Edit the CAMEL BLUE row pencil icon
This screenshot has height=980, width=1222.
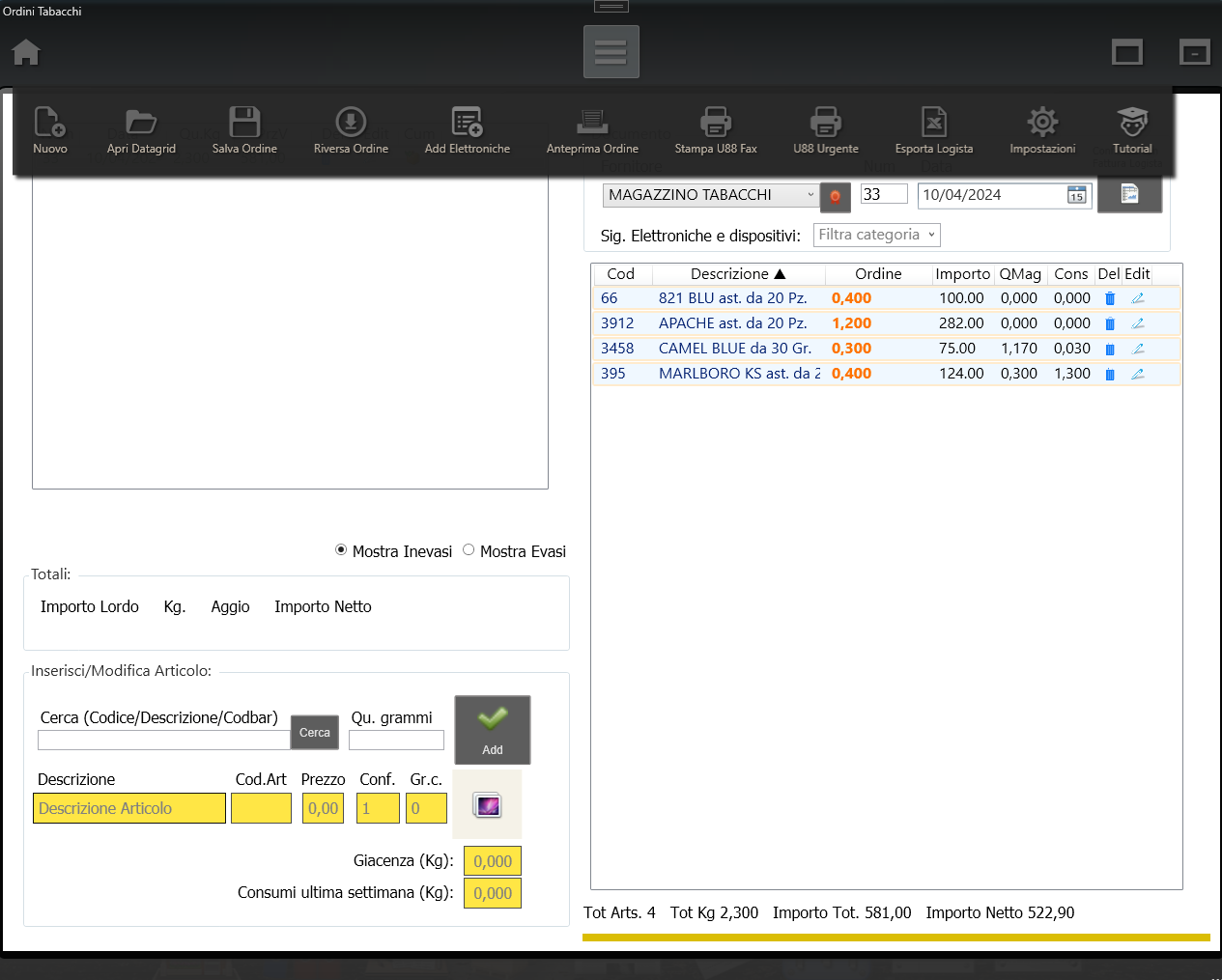click(x=1138, y=349)
